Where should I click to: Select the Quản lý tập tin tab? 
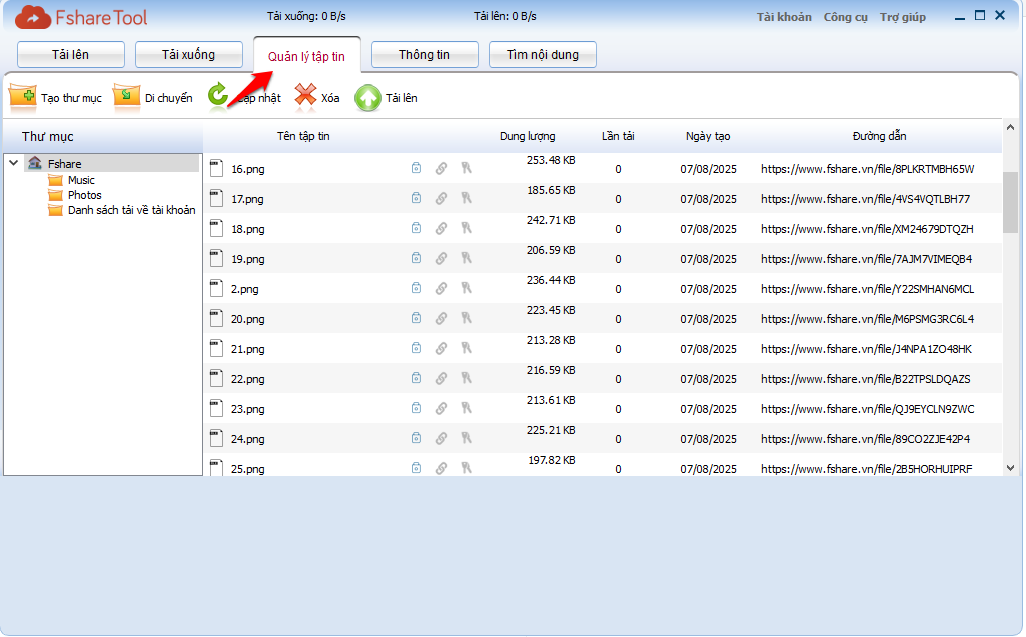coord(306,56)
